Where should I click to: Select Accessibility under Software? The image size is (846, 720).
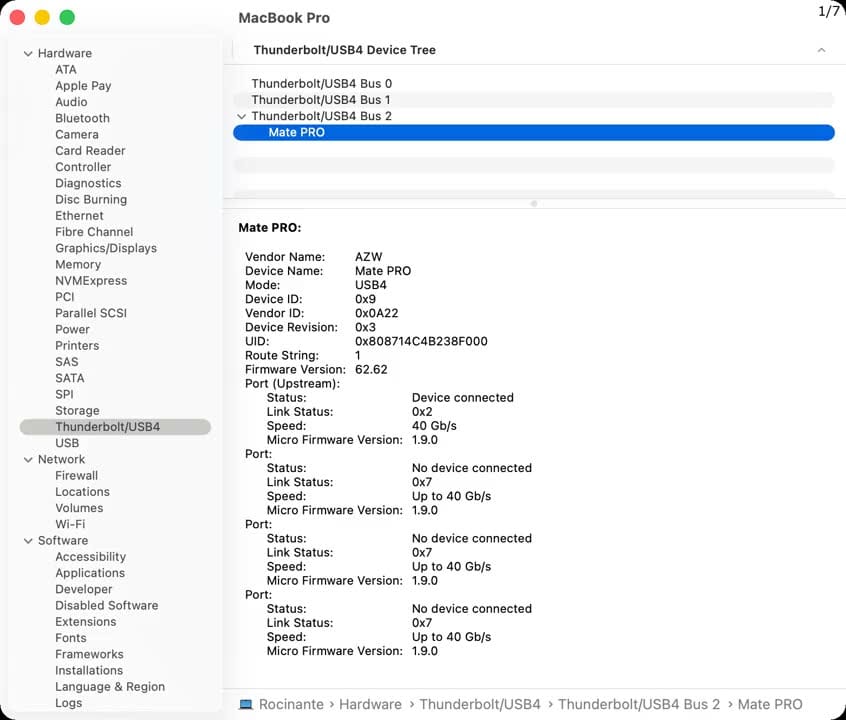pyautogui.click(x=91, y=557)
